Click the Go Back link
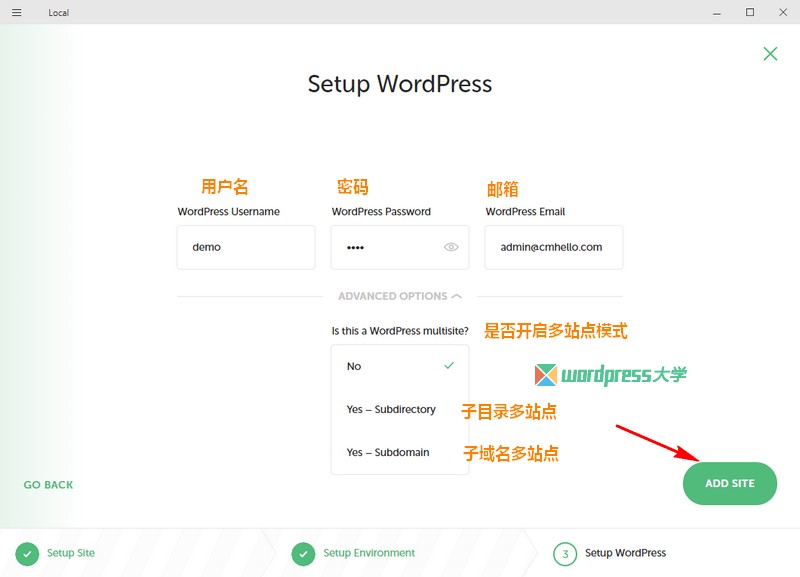 (48, 485)
